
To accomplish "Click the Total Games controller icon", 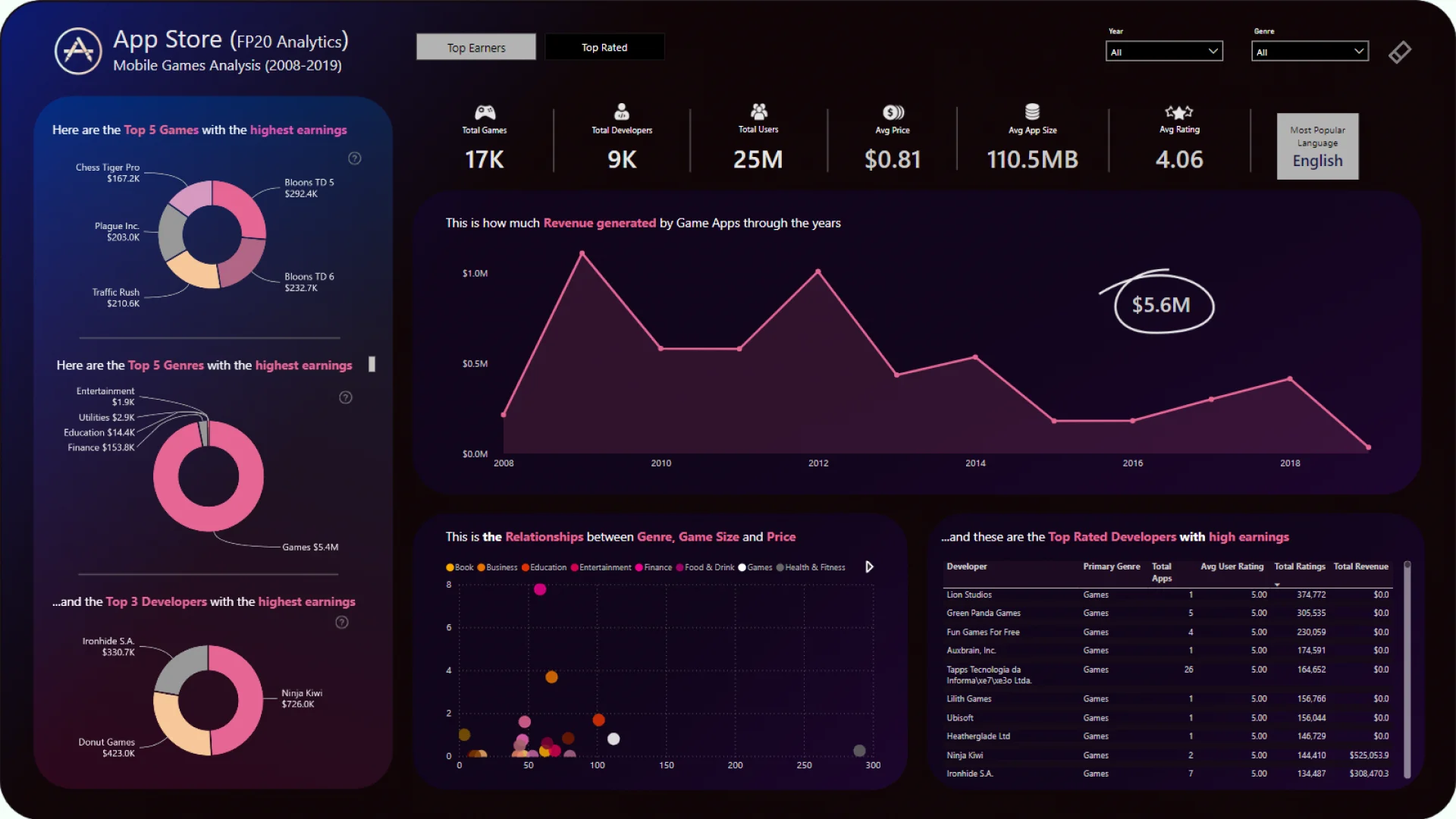I will [x=485, y=112].
